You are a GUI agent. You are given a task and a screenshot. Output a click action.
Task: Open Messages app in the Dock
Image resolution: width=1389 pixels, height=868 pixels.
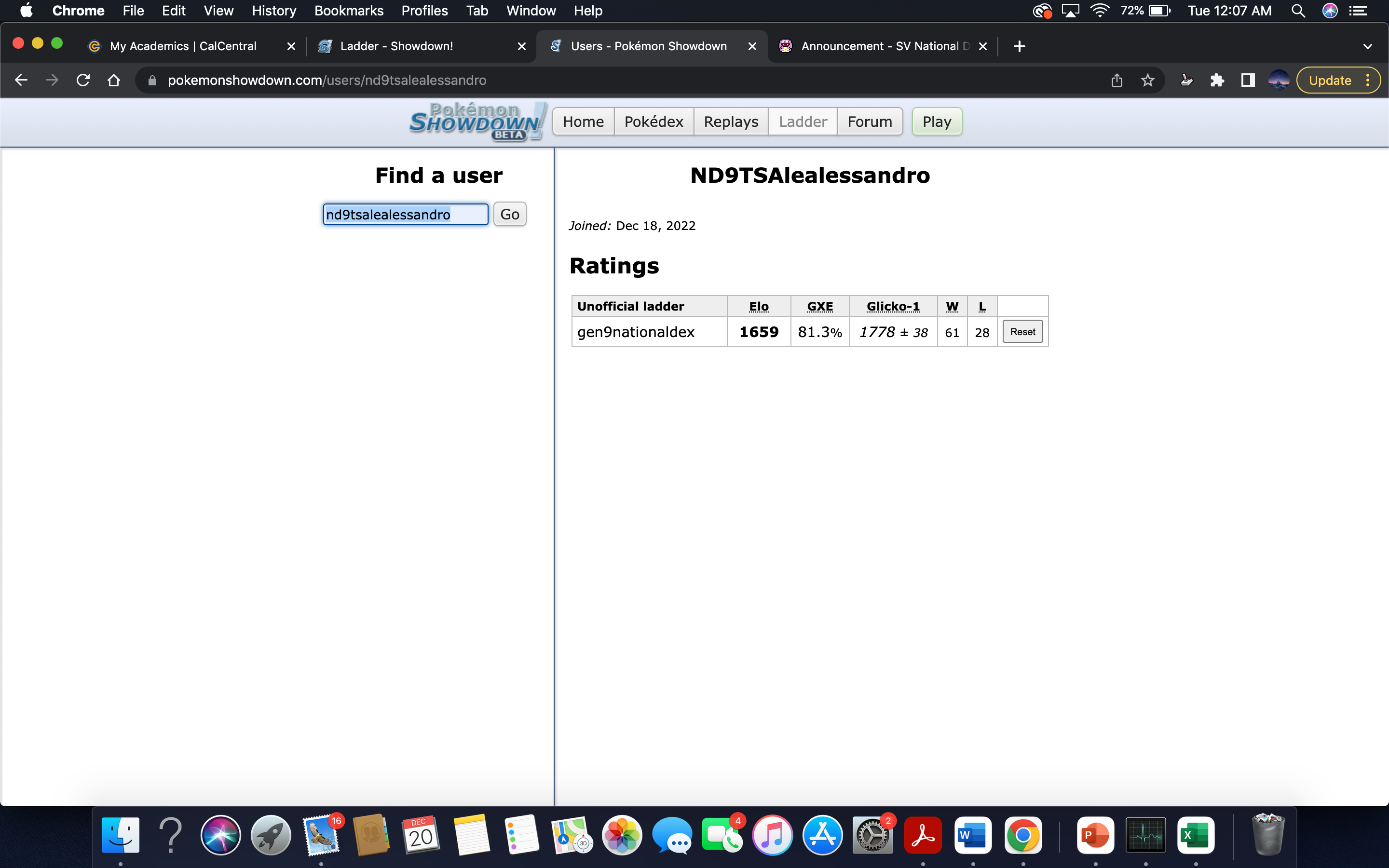point(672,835)
